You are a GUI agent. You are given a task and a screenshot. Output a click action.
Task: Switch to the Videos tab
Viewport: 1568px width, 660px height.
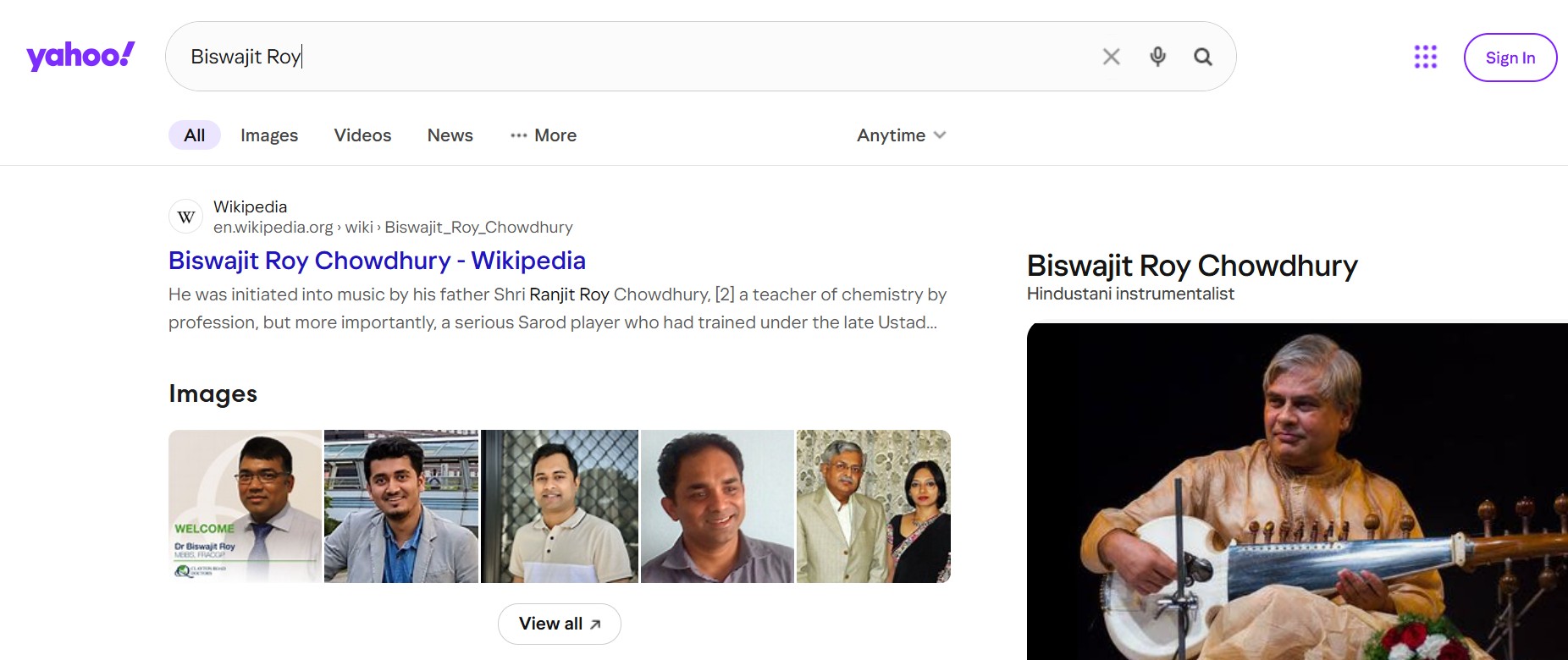point(362,135)
